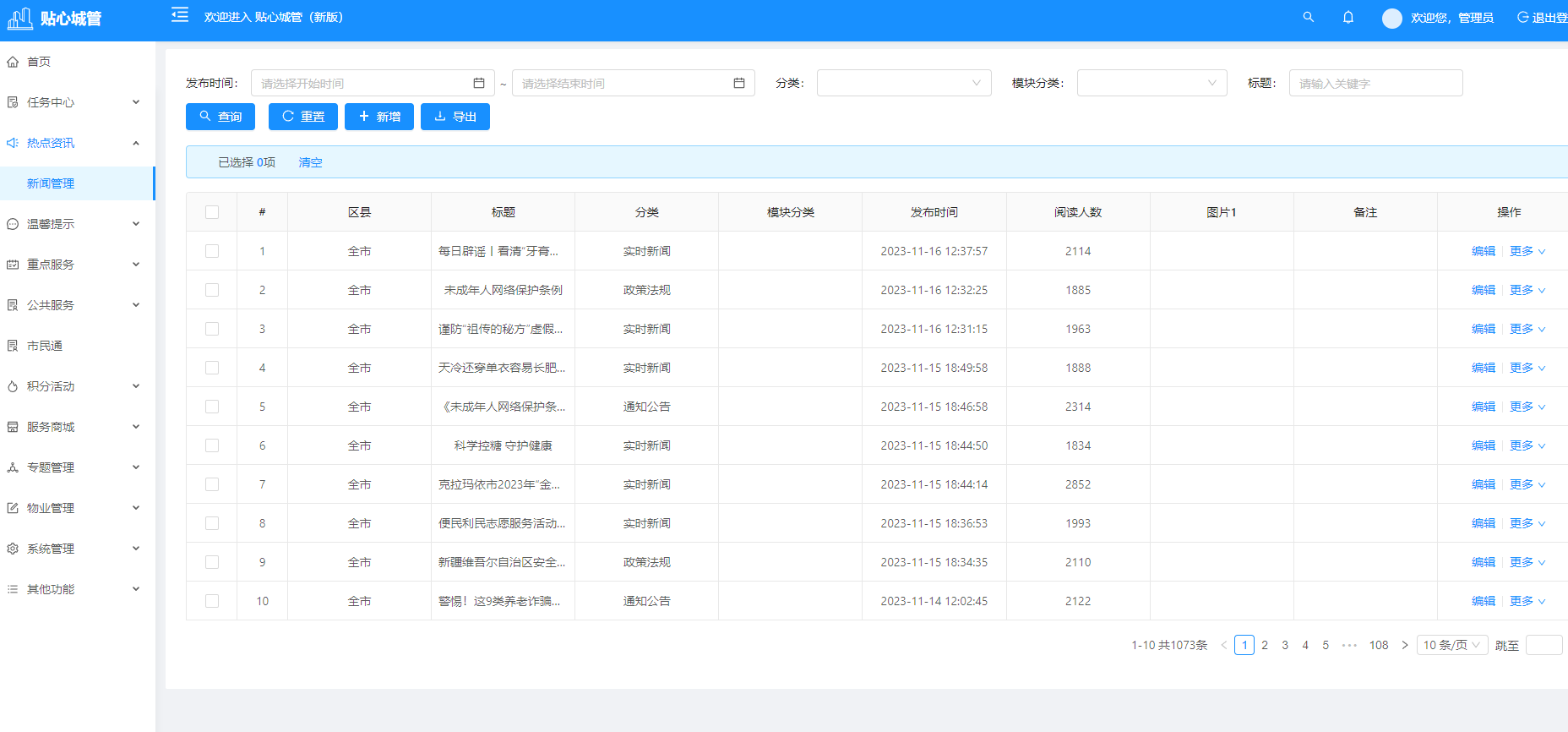The width and height of the screenshot is (1568, 732).
Task: Click the 重置 button
Action: click(303, 117)
